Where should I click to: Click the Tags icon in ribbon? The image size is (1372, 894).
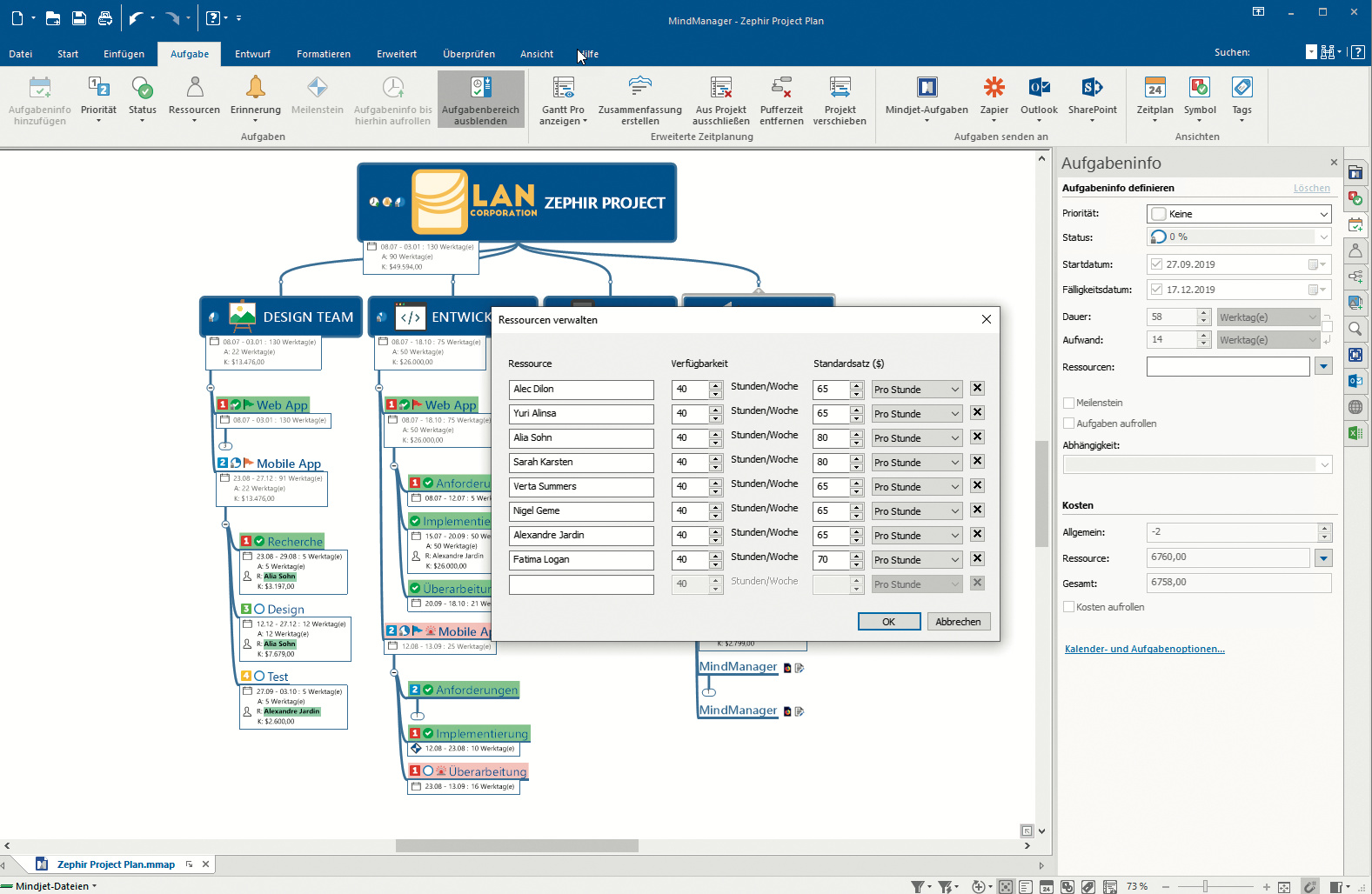pyautogui.click(x=1241, y=88)
